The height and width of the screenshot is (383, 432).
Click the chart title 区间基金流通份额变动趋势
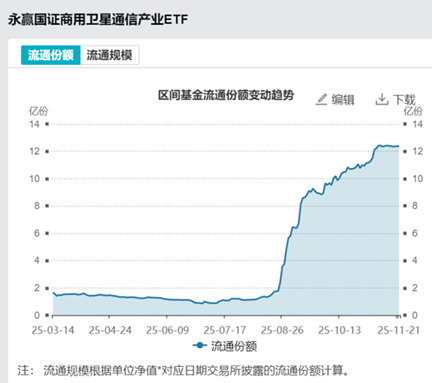click(226, 95)
